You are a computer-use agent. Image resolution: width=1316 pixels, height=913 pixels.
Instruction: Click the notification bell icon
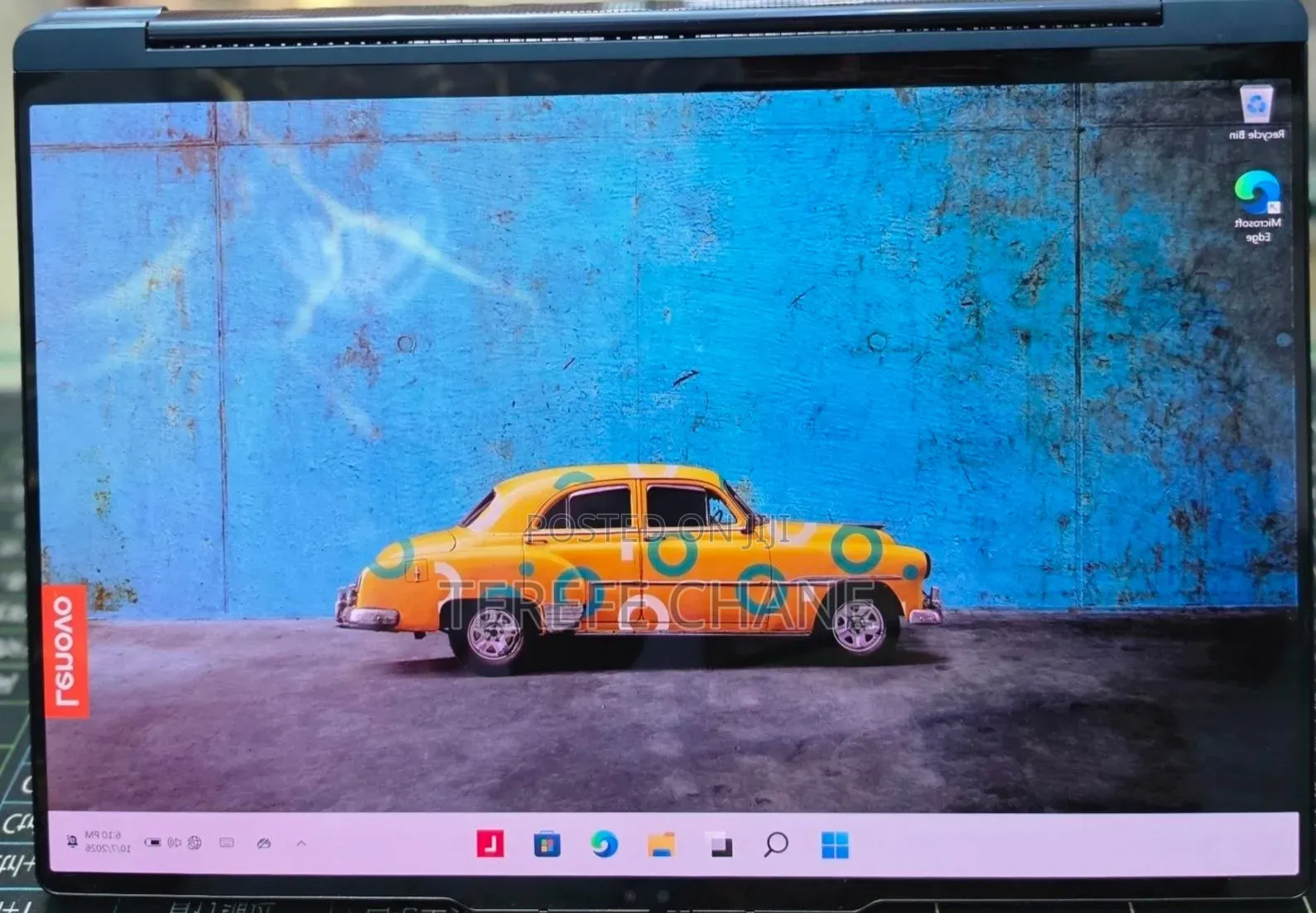pyautogui.click(x=72, y=842)
